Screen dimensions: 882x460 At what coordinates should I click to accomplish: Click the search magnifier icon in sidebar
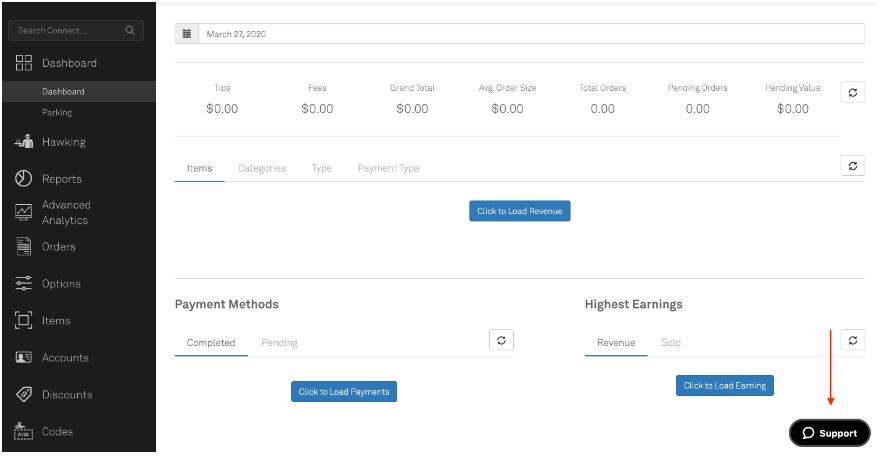tap(130, 31)
